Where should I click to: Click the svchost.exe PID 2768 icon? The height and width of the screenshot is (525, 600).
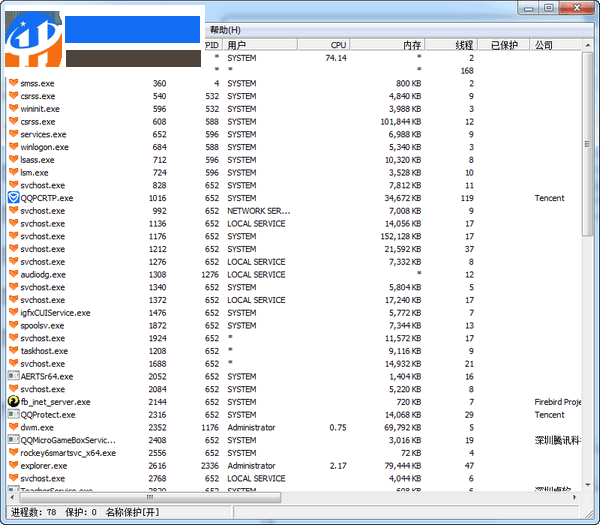pos(13,478)
